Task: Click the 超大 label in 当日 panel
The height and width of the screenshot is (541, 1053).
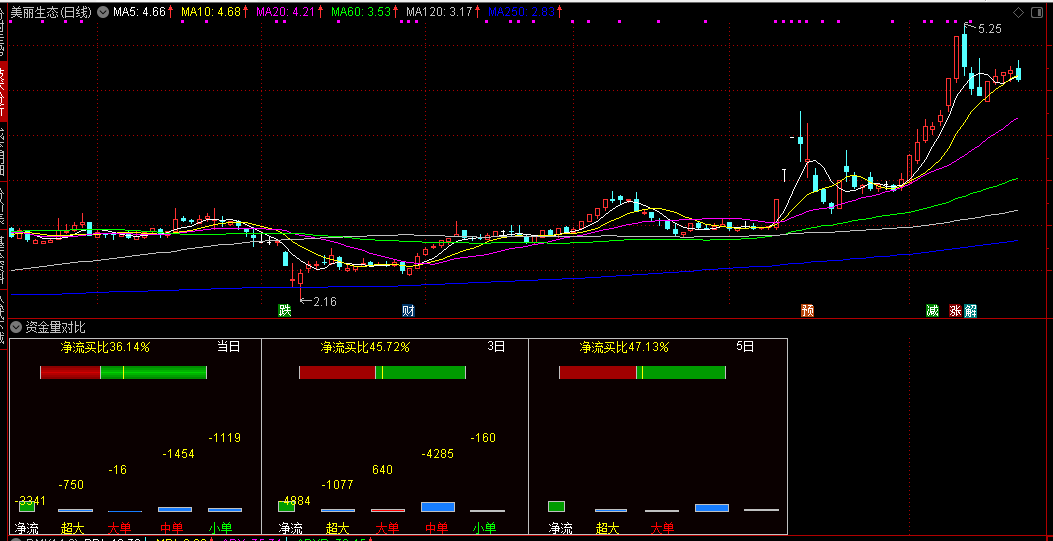Action: (73, 529)
